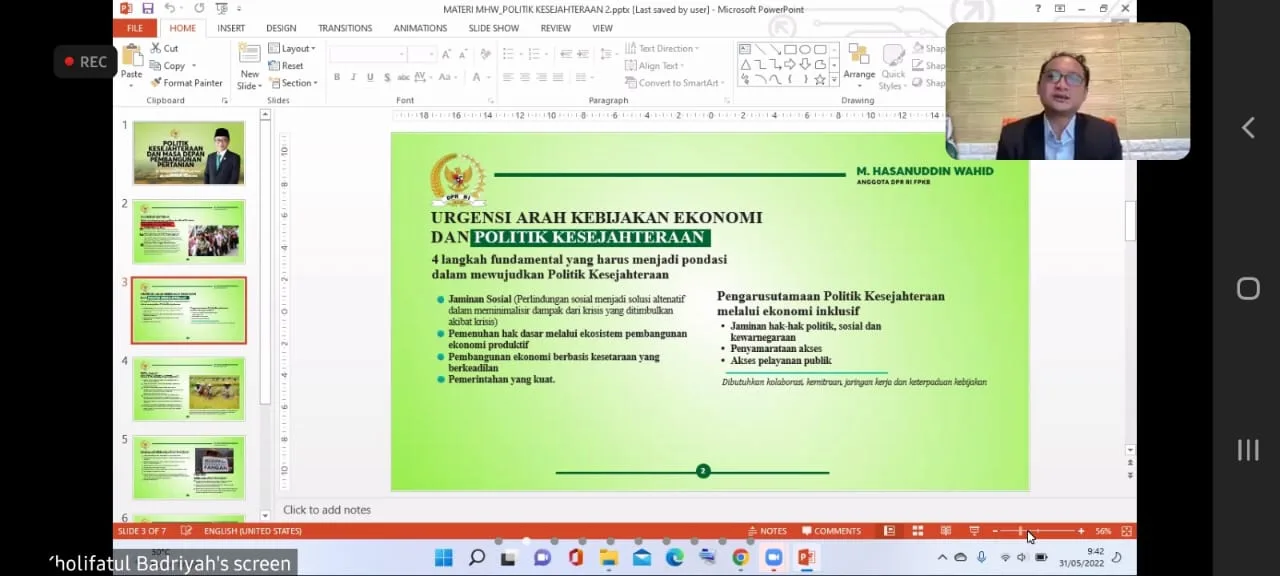This screenshot has height=576, width=1280.
Task: Click the Save icon in quick access toolbar
Action: 148,9
